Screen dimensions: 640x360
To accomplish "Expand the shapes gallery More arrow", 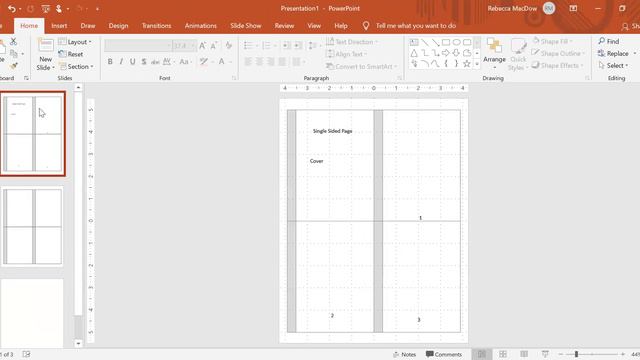I will click(x=477, y=64).
